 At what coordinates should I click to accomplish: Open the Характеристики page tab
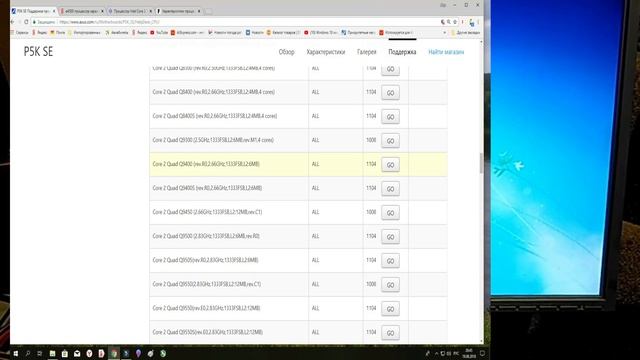point(326,52)
